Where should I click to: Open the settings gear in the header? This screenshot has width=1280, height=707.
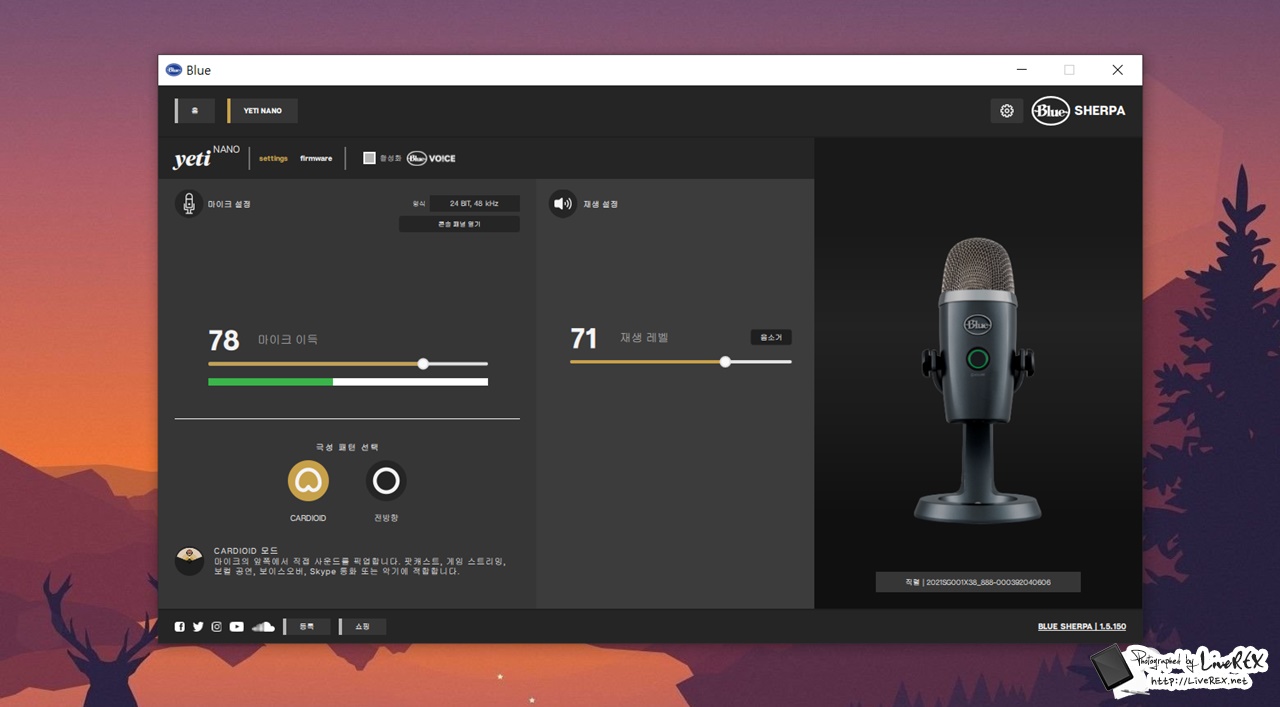pos(1007,111)
